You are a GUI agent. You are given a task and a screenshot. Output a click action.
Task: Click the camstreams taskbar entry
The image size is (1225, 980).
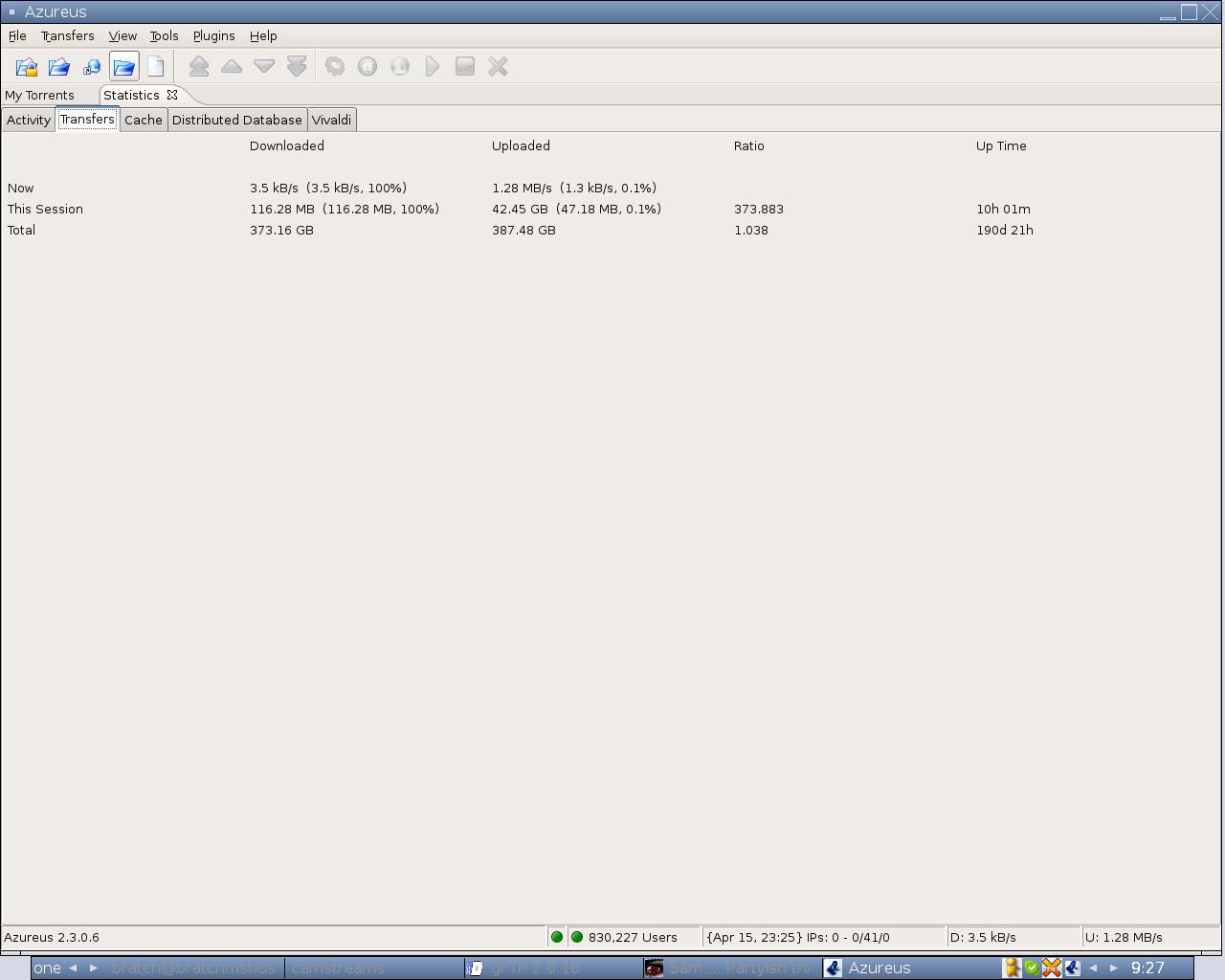click(373, 968)
